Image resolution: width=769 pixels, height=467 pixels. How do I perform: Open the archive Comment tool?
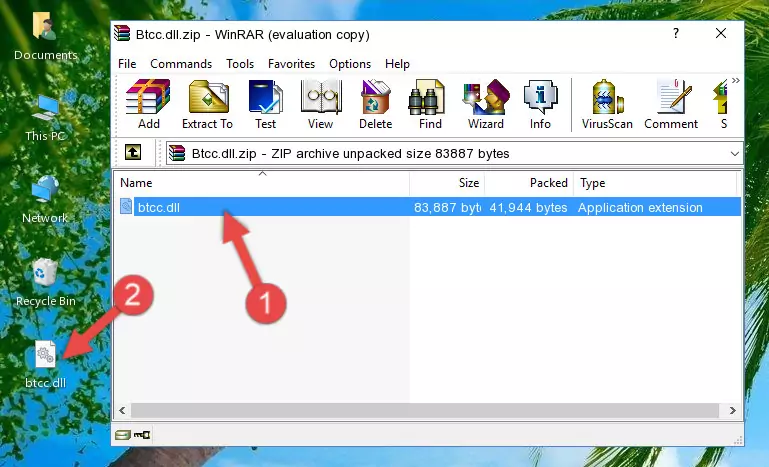pyautogui.click(x=671, y=104)
